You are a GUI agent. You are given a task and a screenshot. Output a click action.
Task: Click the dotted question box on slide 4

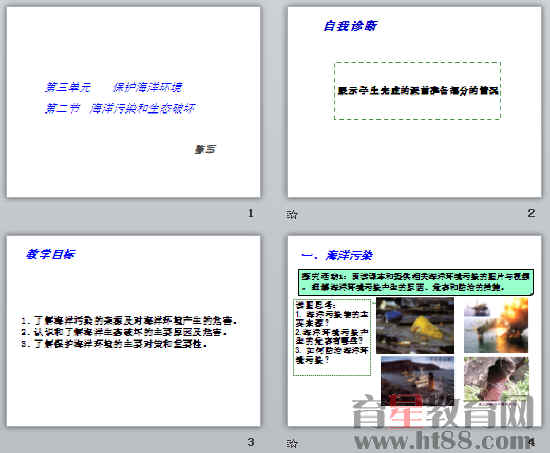pos(332,337)
